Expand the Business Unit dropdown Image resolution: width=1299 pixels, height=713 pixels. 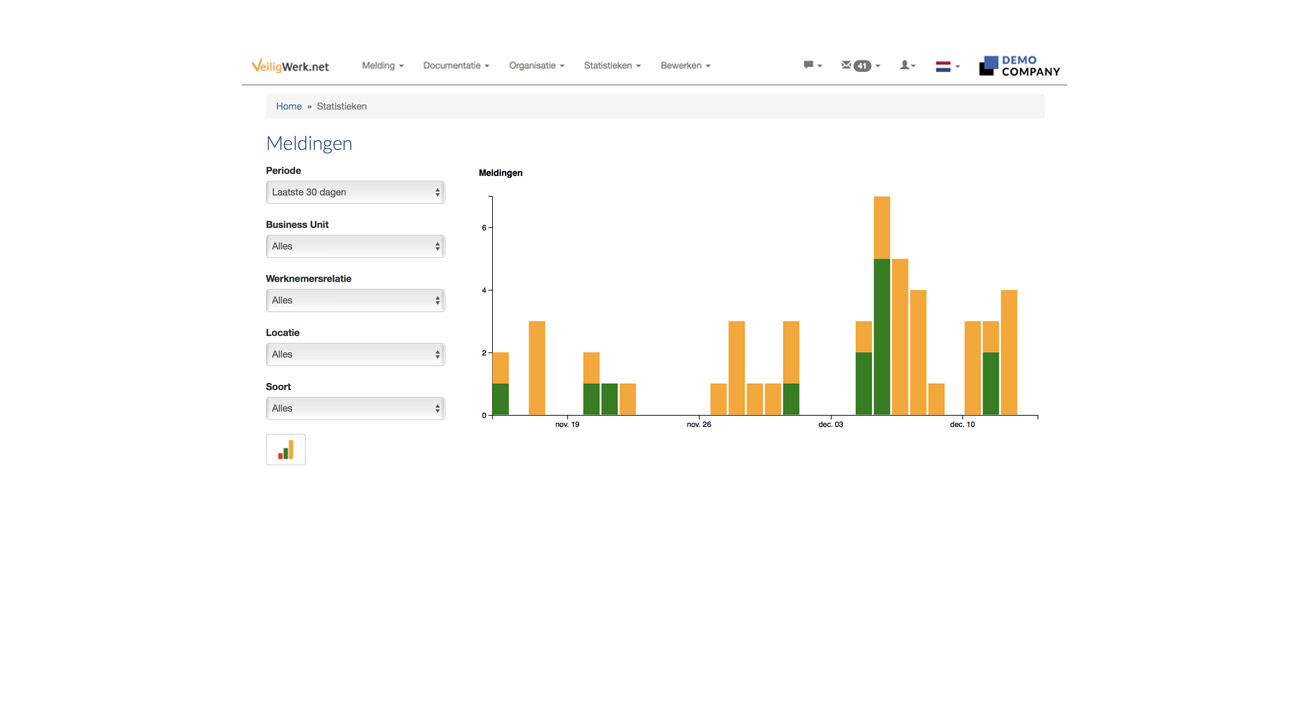click(355, 246)
